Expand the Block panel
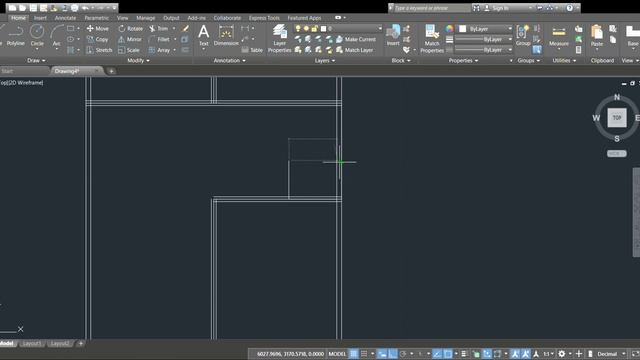Viewport: 640px width, 360px height. tap(401, 60)
